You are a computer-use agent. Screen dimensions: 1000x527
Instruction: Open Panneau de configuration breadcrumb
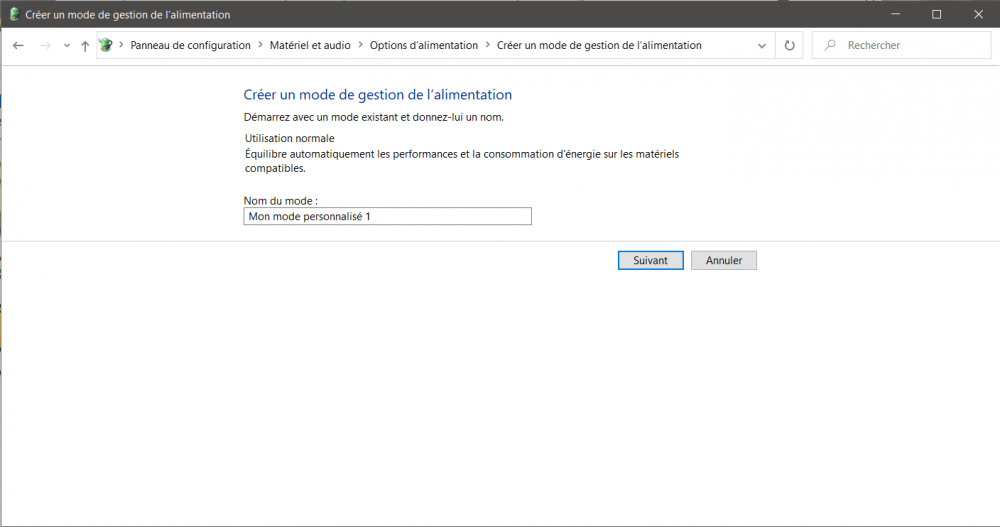pos(190,45)
